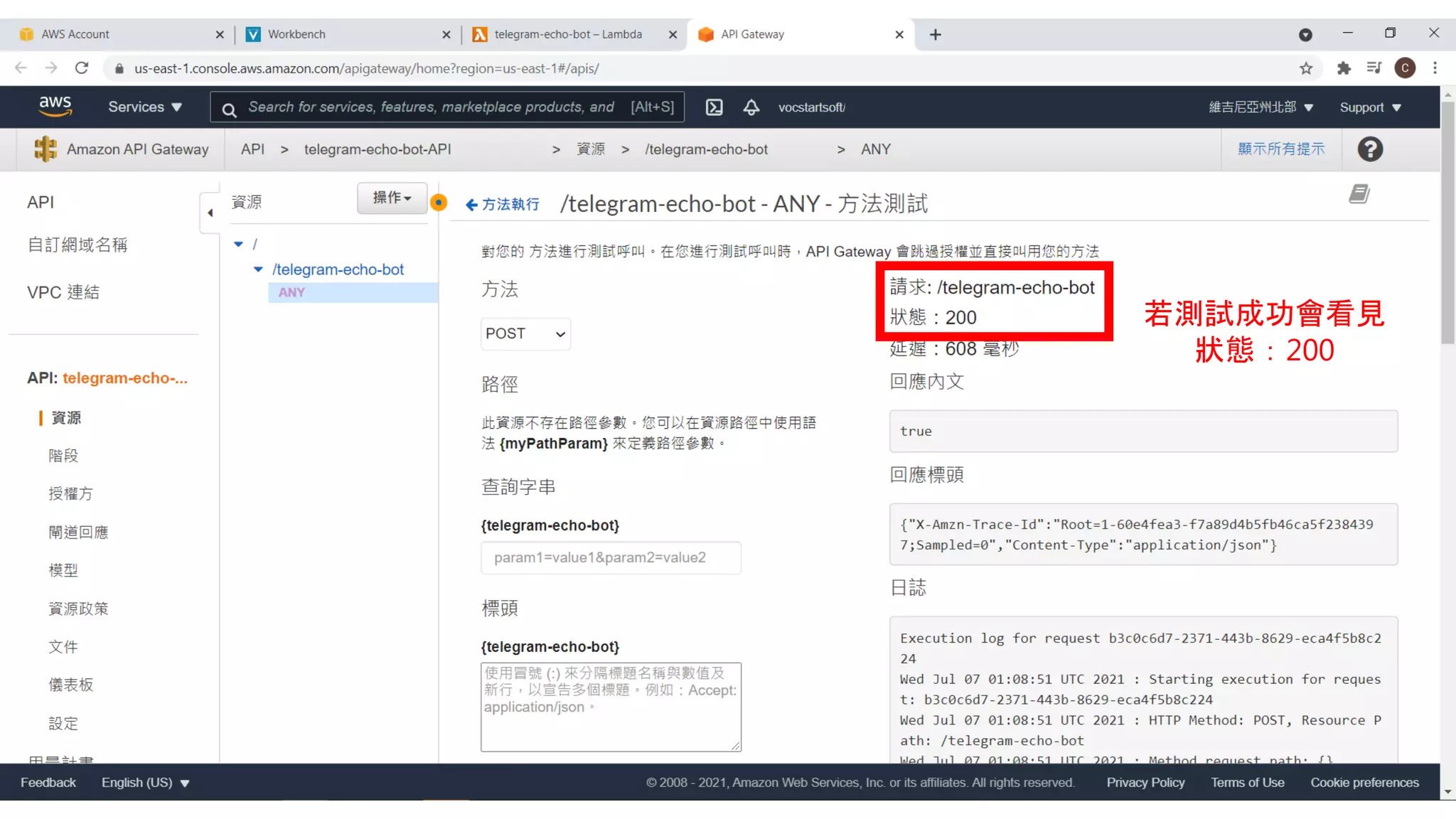Open the 操作 actions dropdown
The width and height of the screenshot is (1456, 819).
point(392,198)
